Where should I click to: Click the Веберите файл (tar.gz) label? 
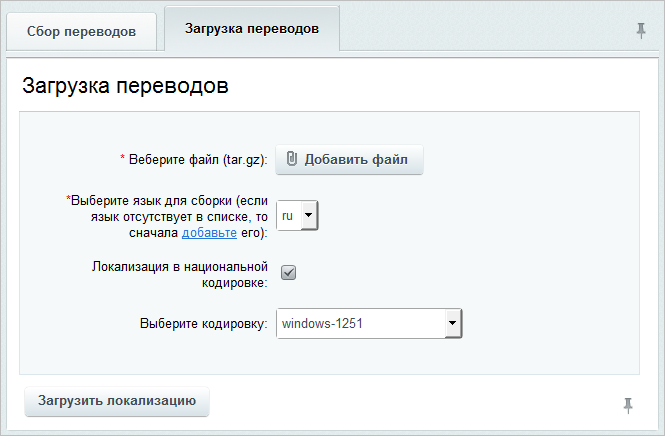pyautogui.click(x=198, y=160)
